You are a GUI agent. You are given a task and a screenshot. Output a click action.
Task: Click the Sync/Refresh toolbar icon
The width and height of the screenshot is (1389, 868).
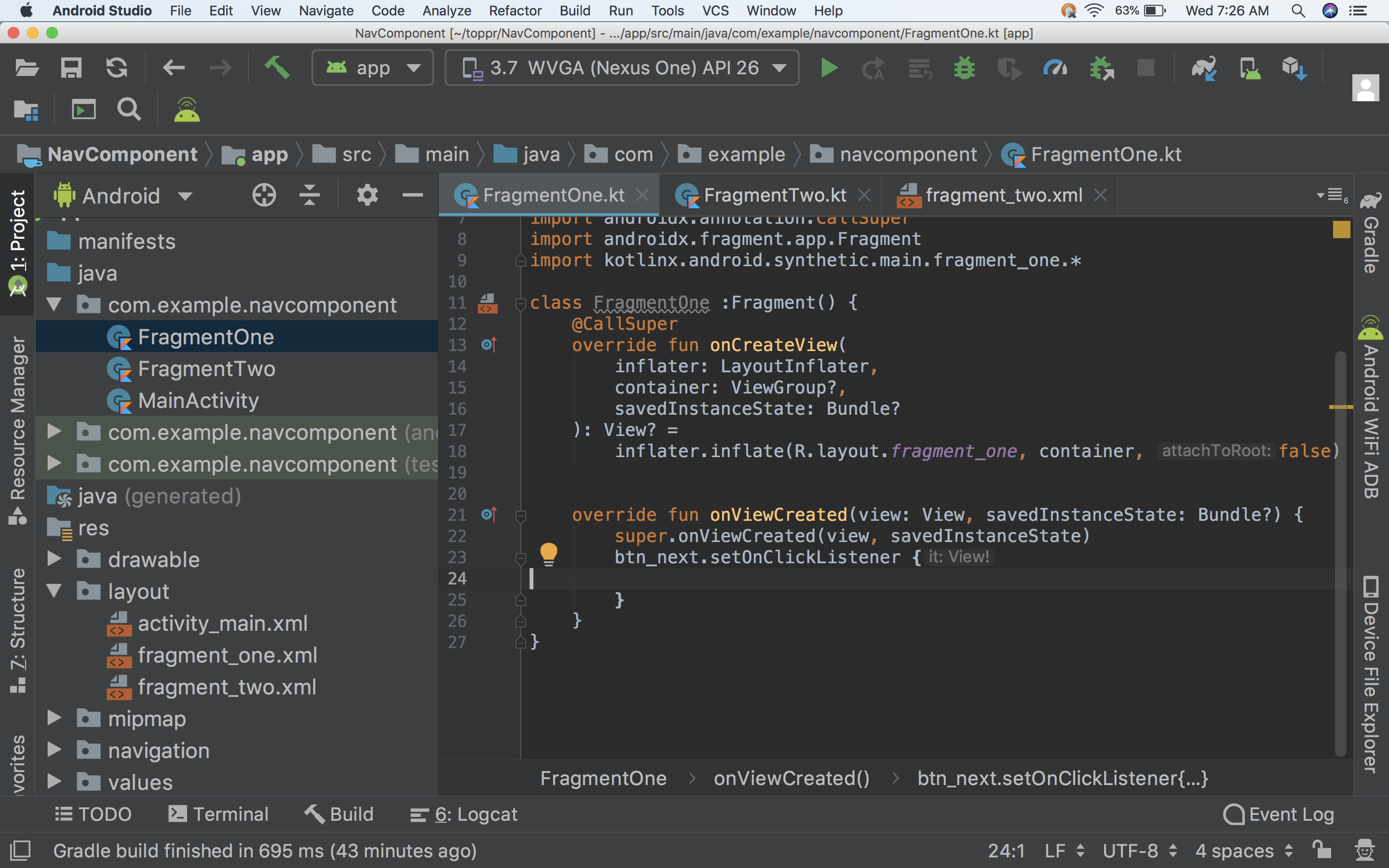tap(117, 68)
